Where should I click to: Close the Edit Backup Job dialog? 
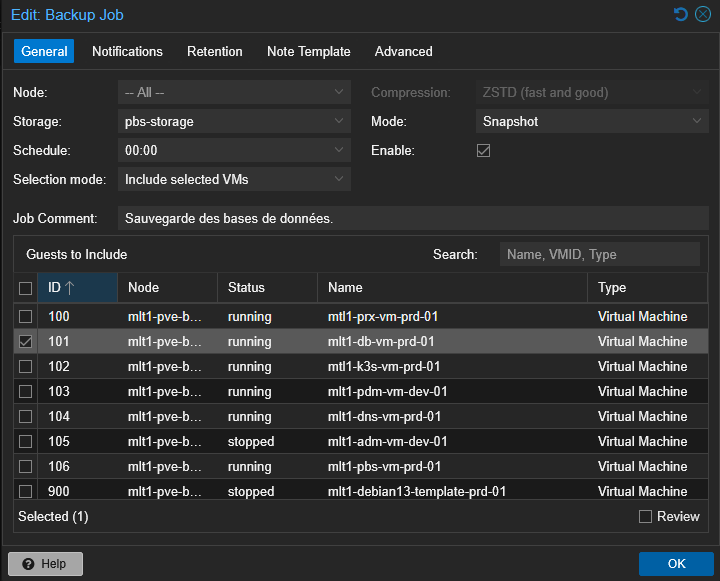pos(703,14)
